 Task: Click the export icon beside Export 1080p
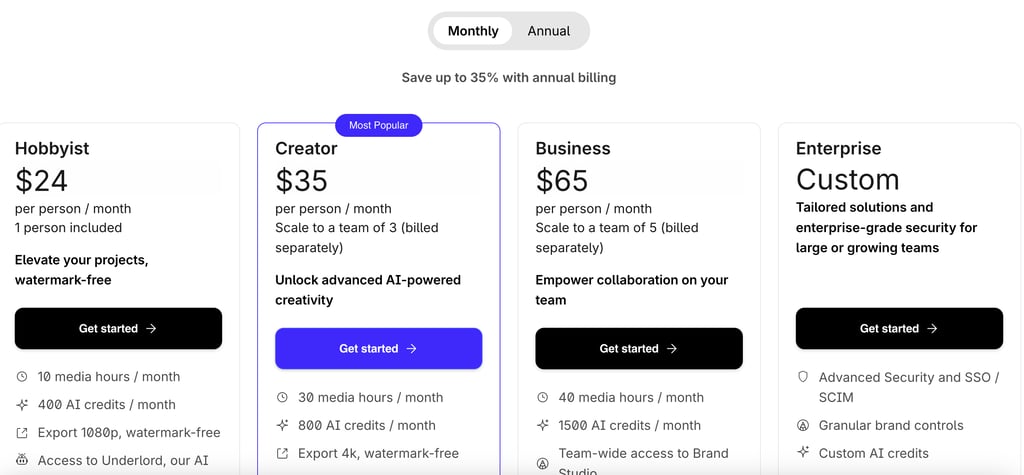click(22, 433)
